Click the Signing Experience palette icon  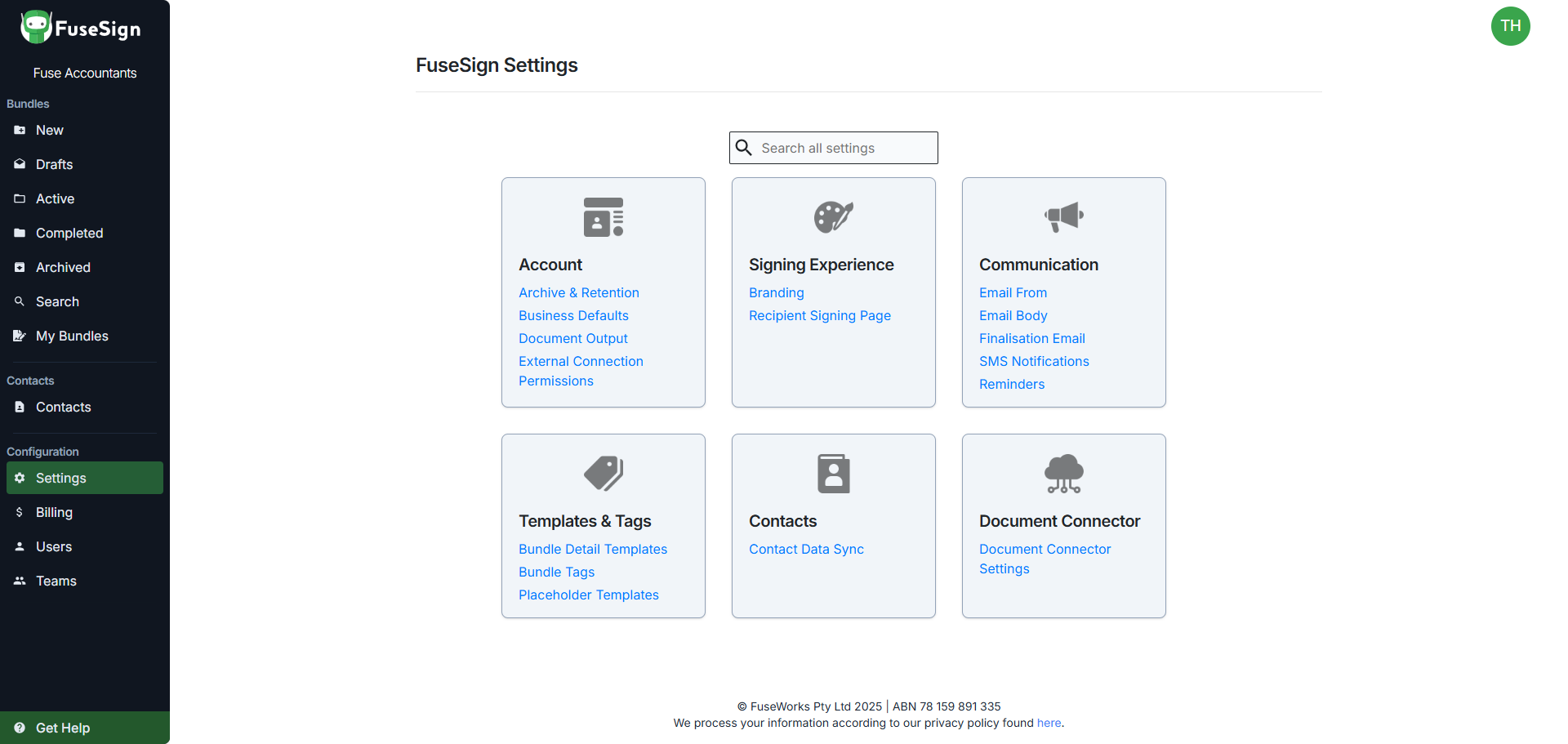833,217
